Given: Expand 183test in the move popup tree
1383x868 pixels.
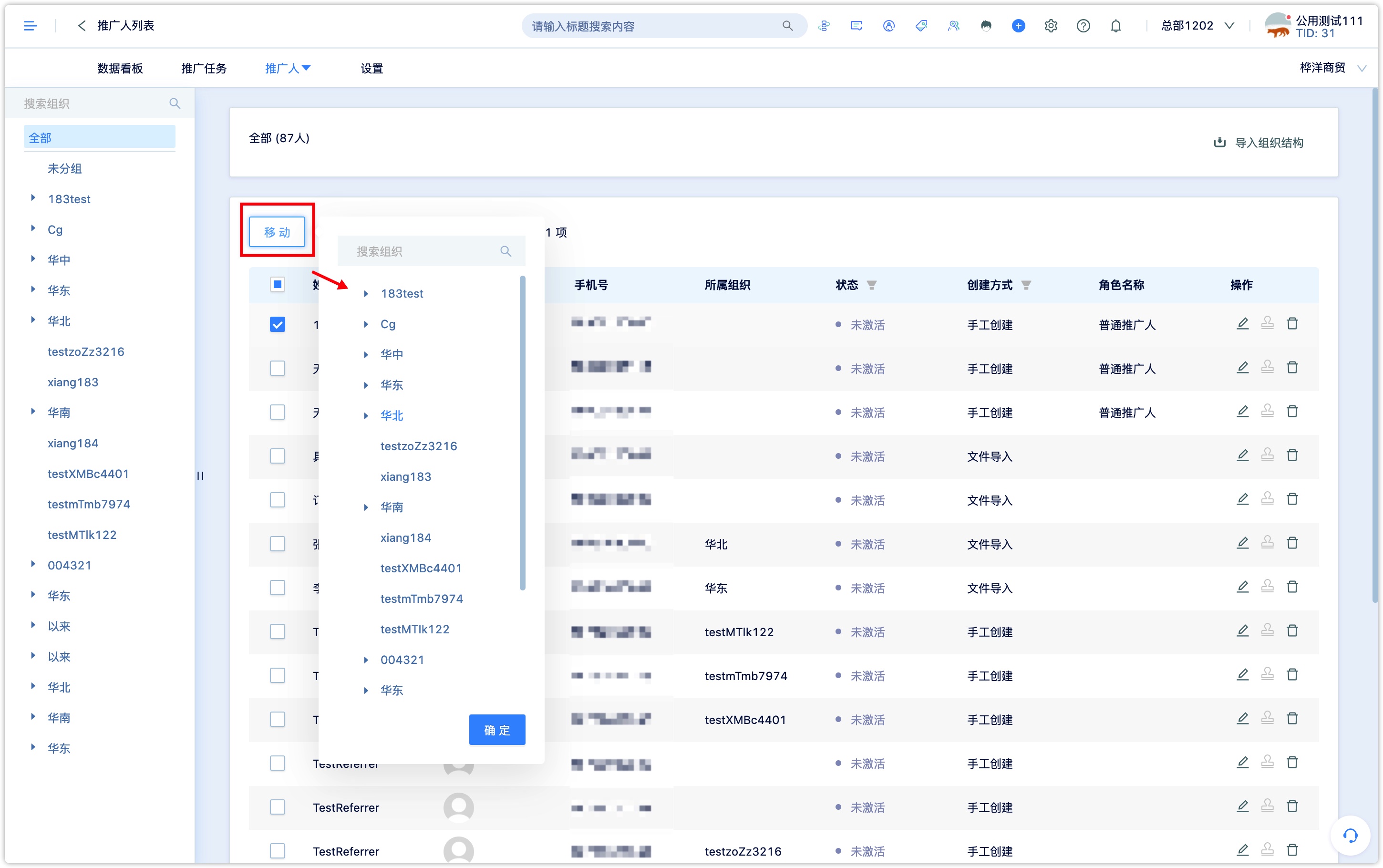Looking at the screenshot, I should coord(366,294).
